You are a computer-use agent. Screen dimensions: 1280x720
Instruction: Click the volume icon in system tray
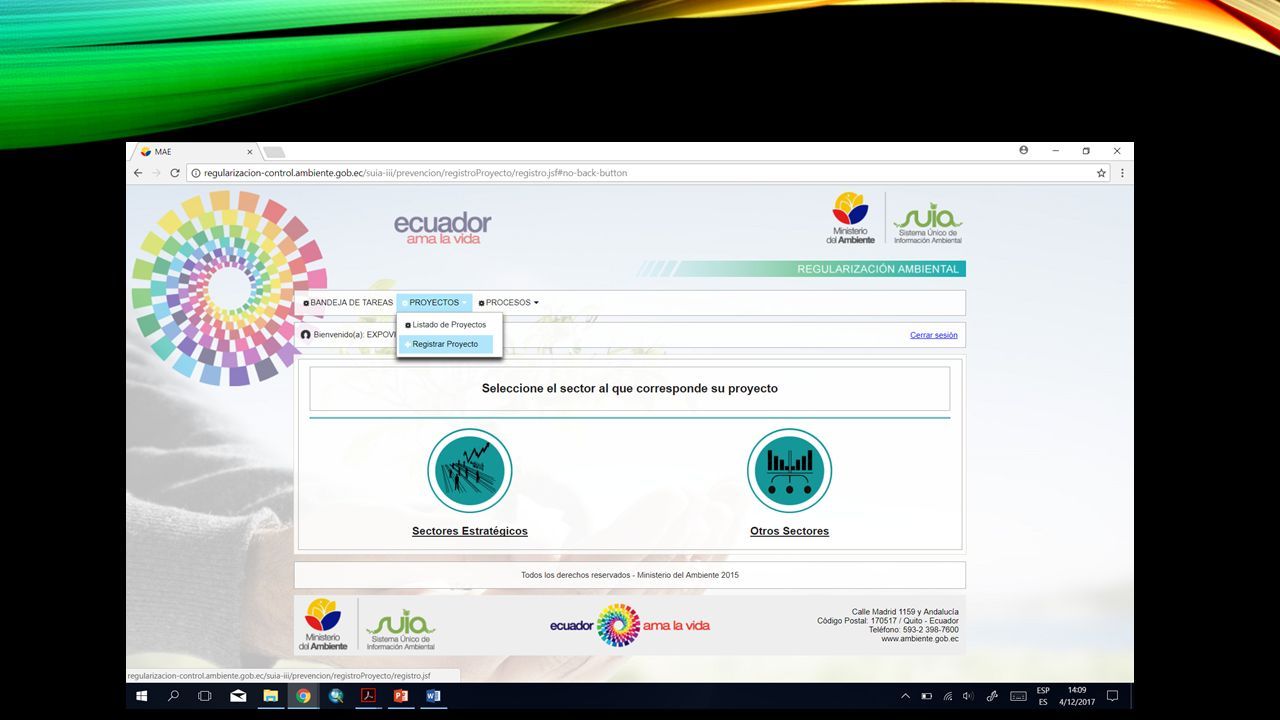pos(968,696)
